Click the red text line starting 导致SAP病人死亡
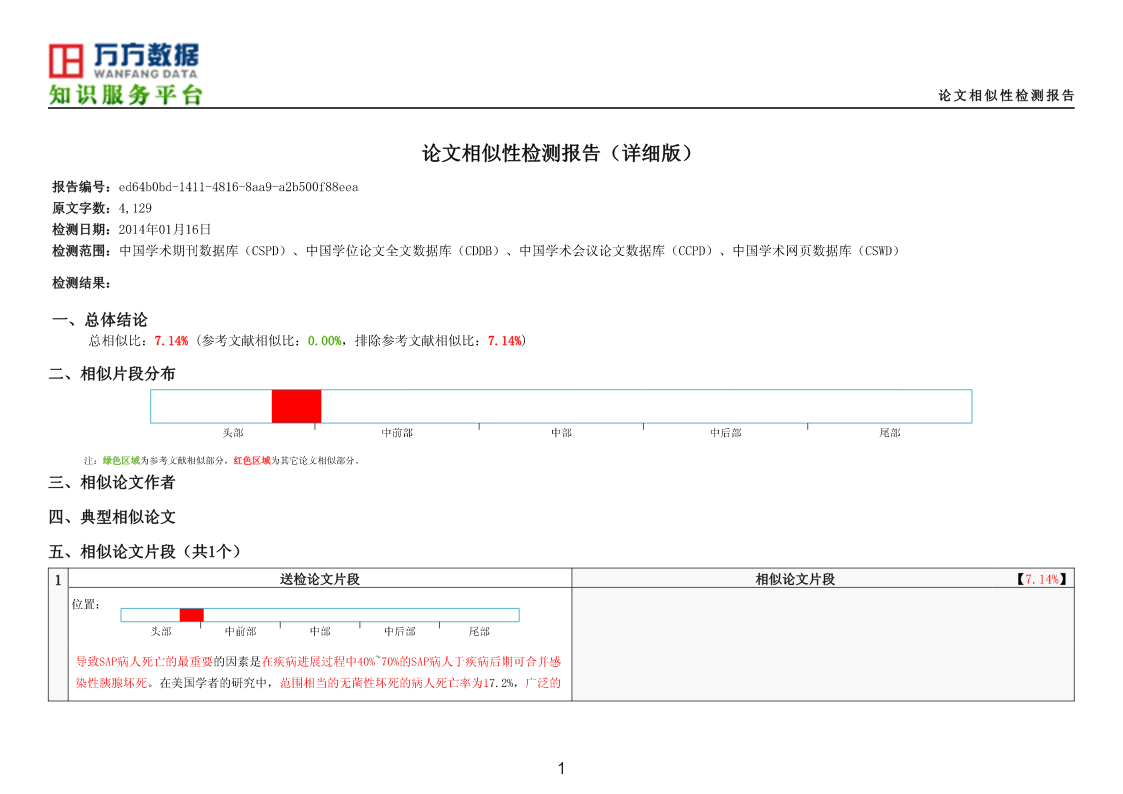Screen dimensions: 1123x794 click(318, 662)
